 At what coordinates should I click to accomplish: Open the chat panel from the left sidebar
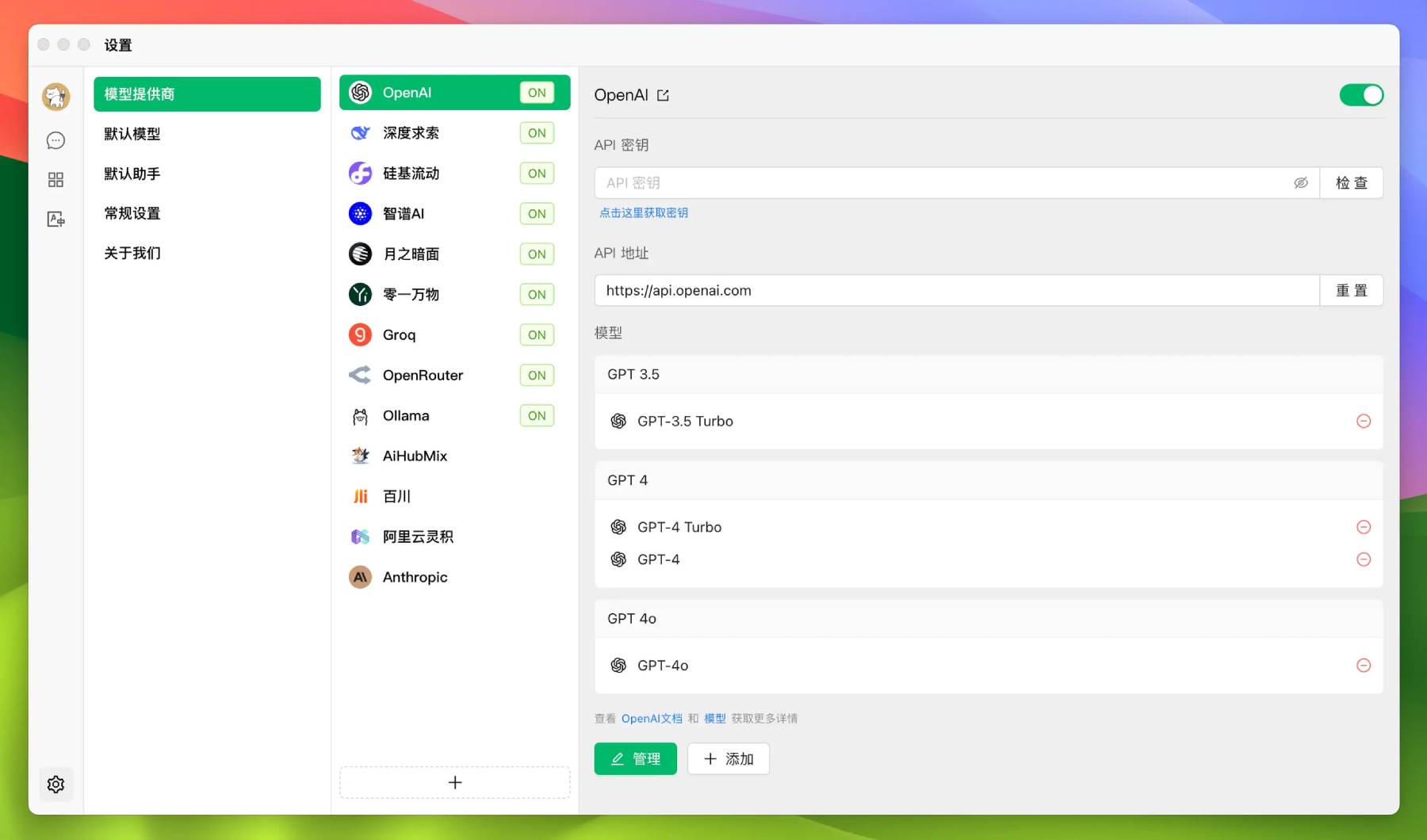coord(55,140)
